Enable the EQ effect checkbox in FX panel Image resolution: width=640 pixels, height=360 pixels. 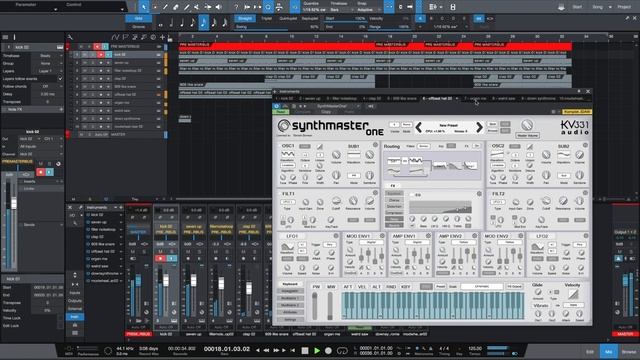pyautogui.click(x=411, y=195)
